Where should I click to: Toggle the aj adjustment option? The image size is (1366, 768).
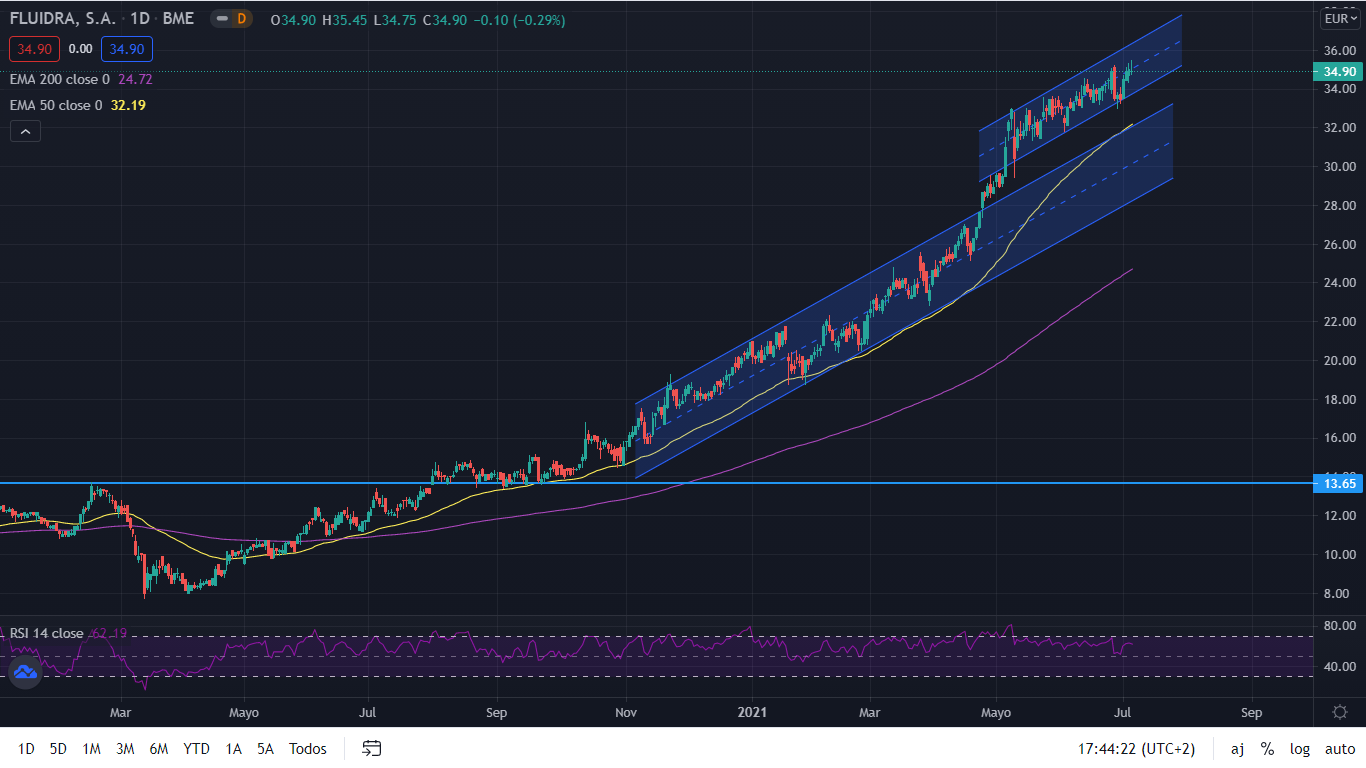[x=1237, y=749]
